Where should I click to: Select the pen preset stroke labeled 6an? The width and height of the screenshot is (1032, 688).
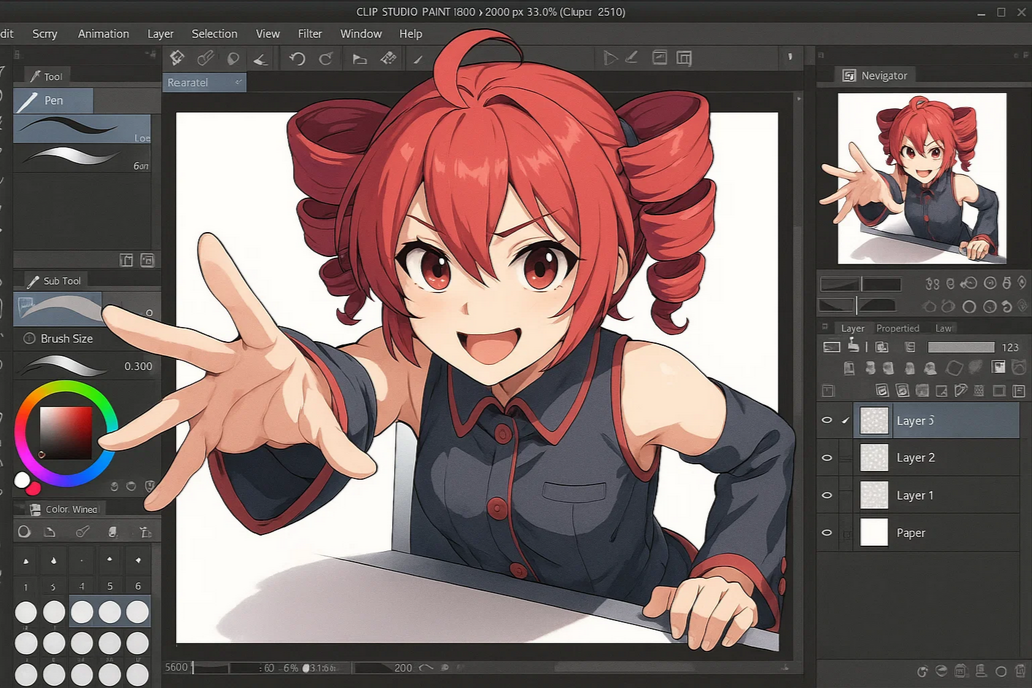click(x=82, y=158)
